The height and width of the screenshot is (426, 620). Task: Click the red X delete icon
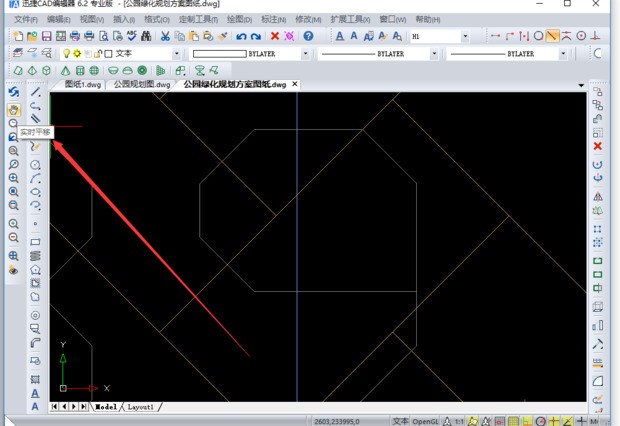pyautogui.click(x=598, y=146)
